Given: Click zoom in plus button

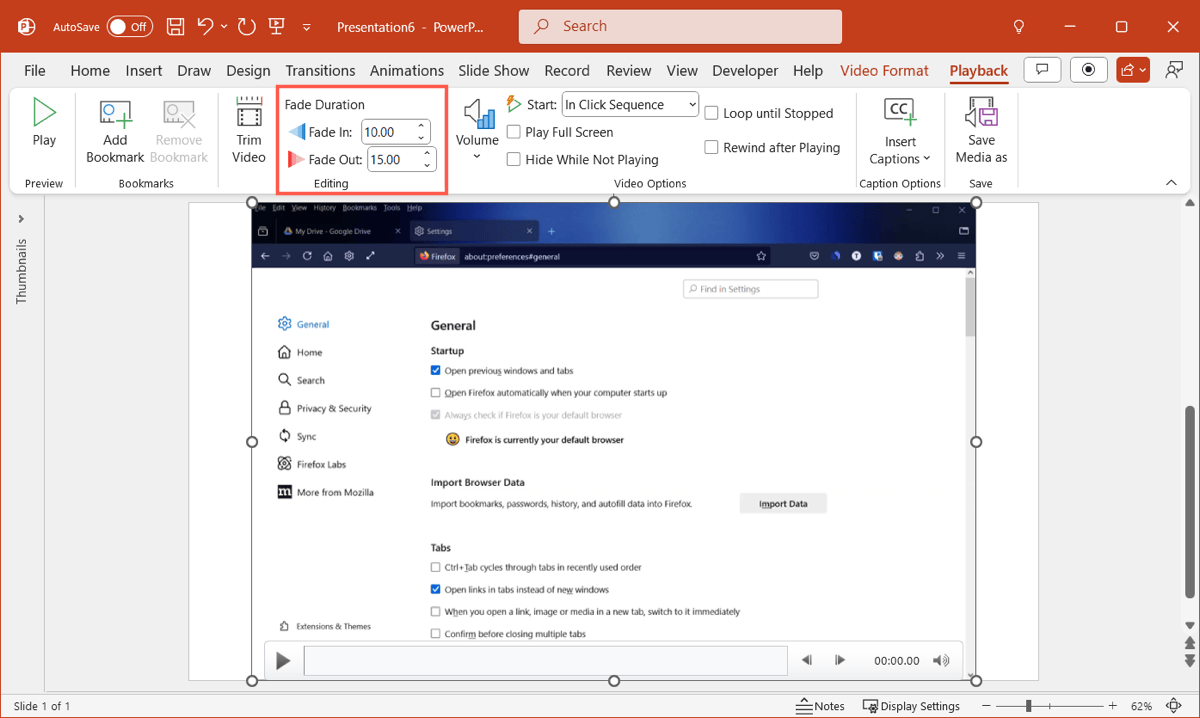Looking at the screenshot, I should coord(1113,706).
